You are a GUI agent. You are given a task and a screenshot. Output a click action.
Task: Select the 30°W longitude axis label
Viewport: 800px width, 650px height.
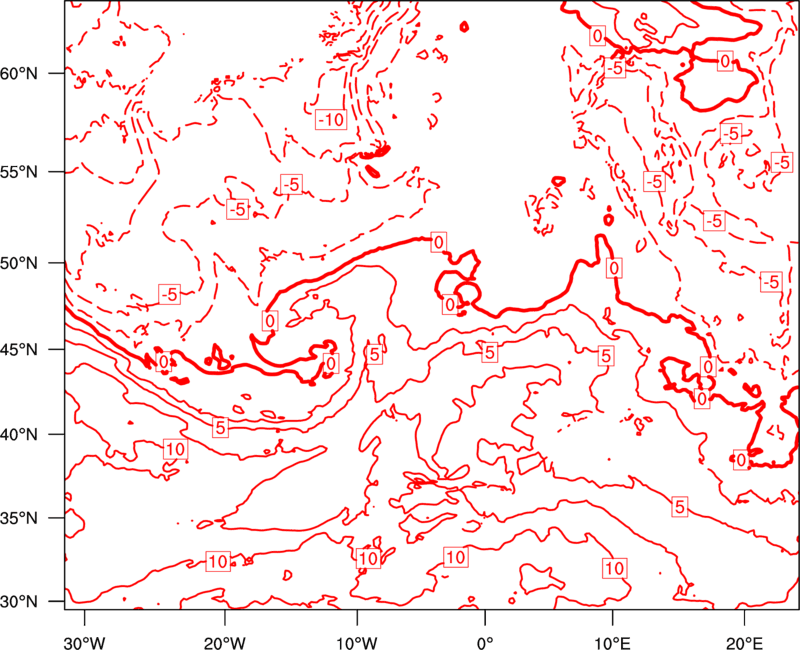click(x=84, y=643)
